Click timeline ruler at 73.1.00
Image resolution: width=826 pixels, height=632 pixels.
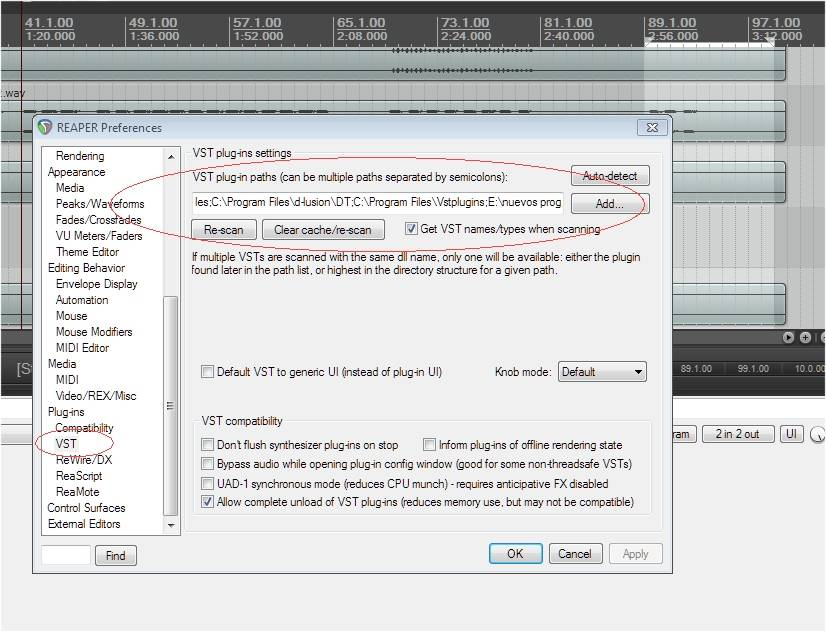[465, 23]
